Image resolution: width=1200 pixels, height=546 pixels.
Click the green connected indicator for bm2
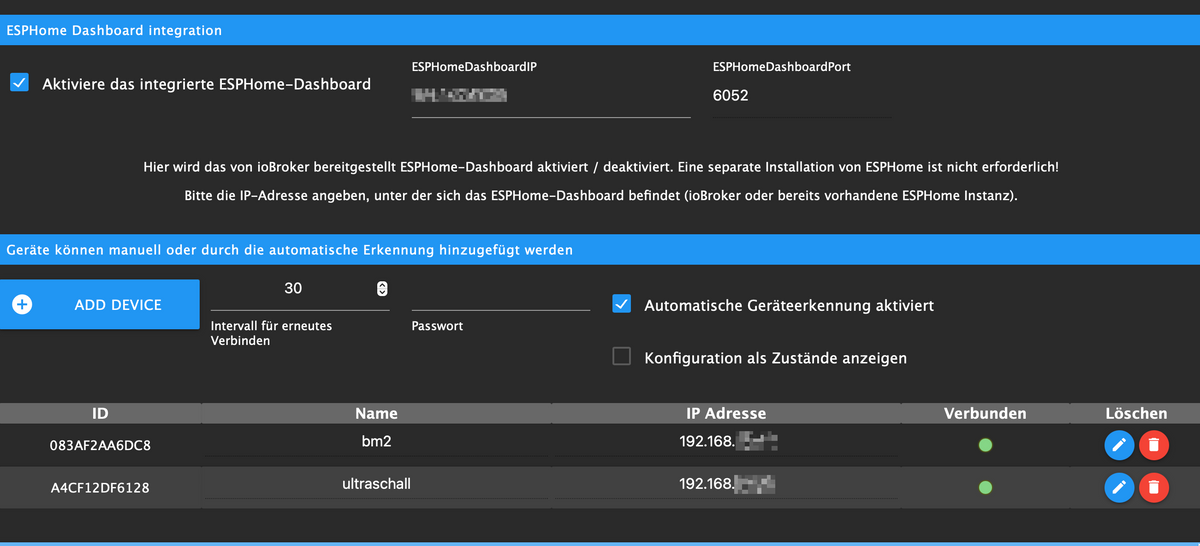(985, 444)
